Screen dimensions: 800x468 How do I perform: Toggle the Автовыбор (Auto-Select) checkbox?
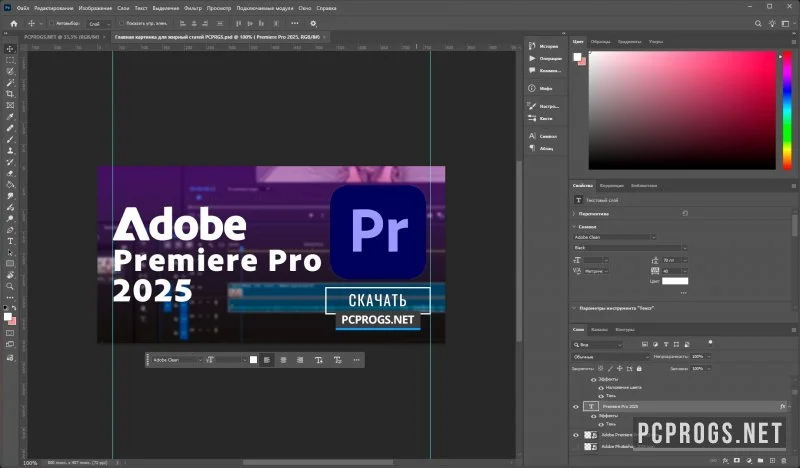[x=52, y=23]
